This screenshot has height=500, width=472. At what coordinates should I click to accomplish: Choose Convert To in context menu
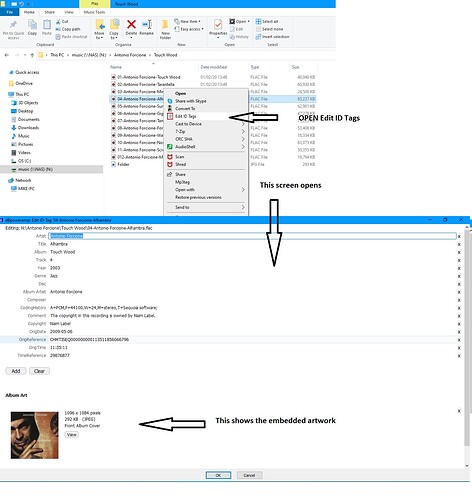185,109
